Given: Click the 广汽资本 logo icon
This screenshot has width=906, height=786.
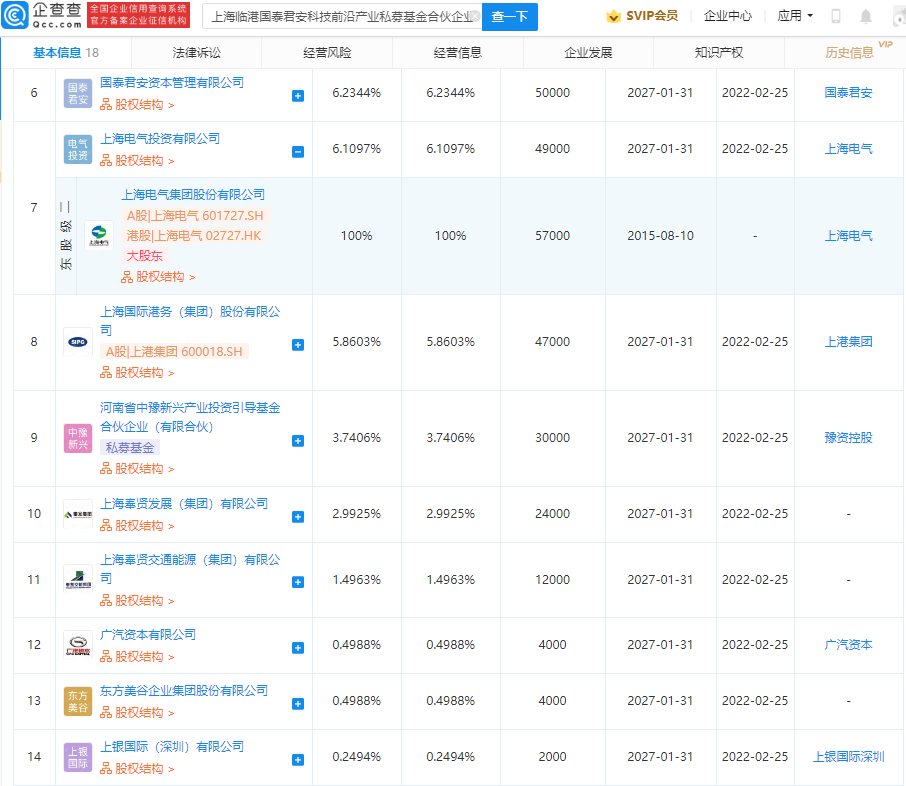Looking at the screenshot, I should tap(77, 645).
